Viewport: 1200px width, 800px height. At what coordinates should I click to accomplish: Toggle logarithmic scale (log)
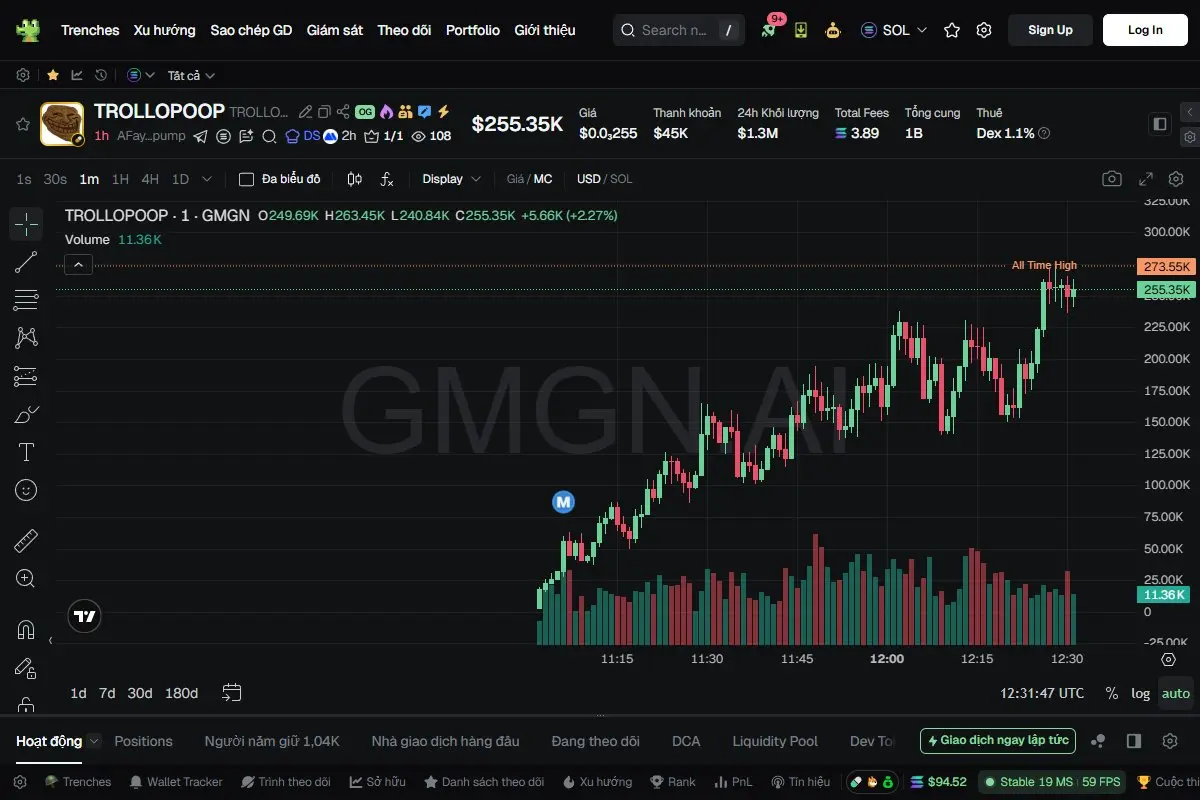click(x=1140, y=693)
